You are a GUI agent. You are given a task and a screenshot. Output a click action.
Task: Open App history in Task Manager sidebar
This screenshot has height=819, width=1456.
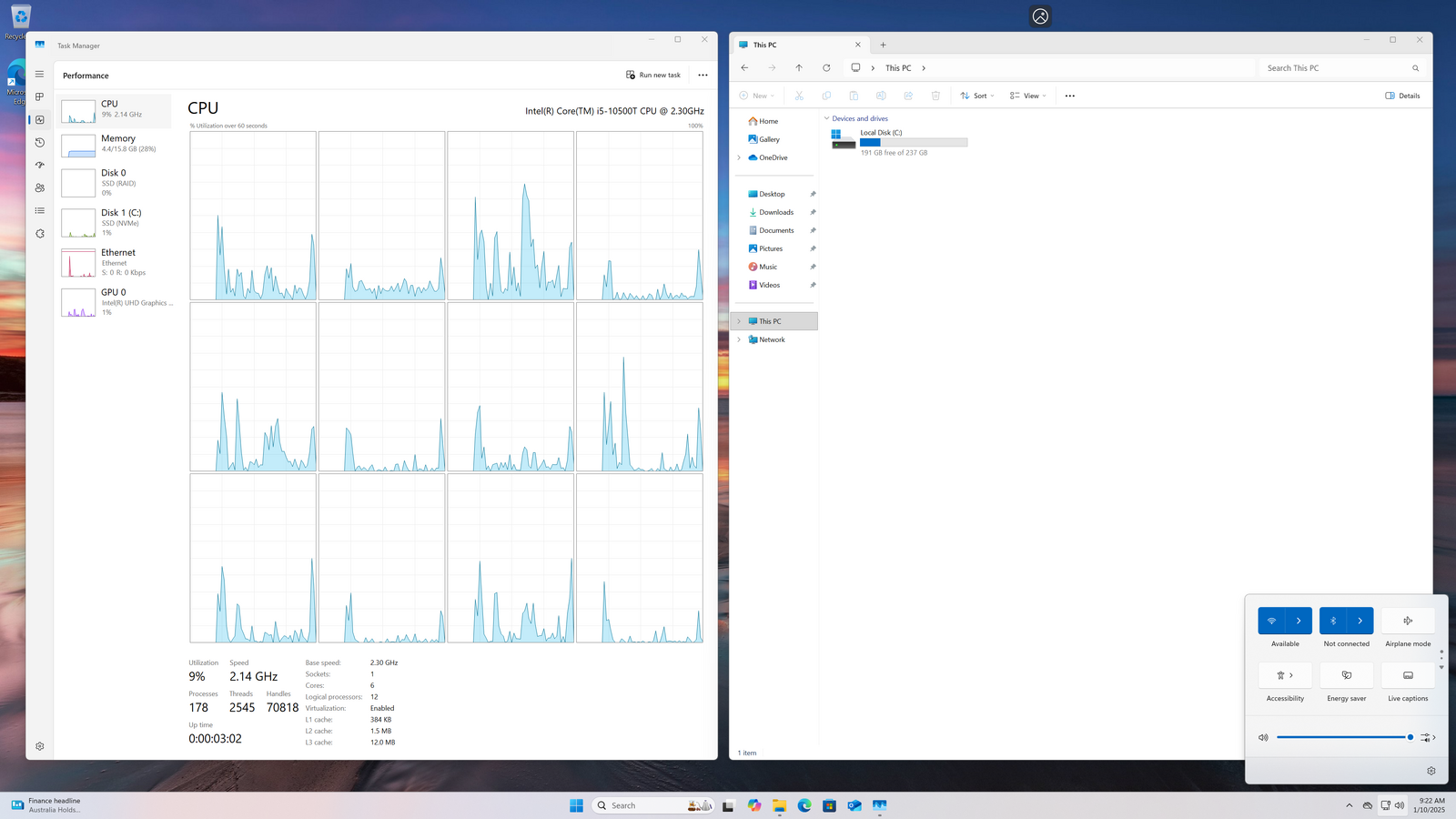click(x=39, y=142)
